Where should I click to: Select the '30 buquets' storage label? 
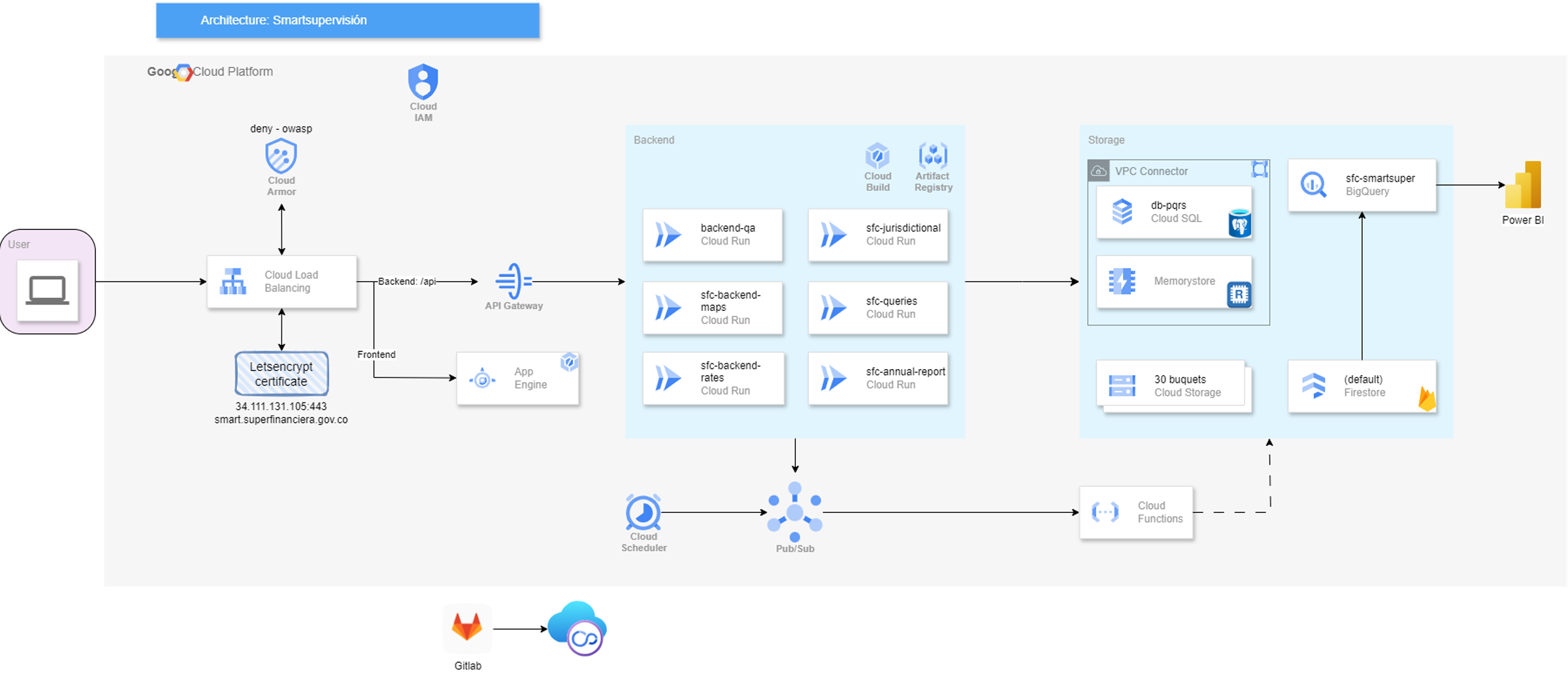pyautogui.click(x=1180, y=380)
